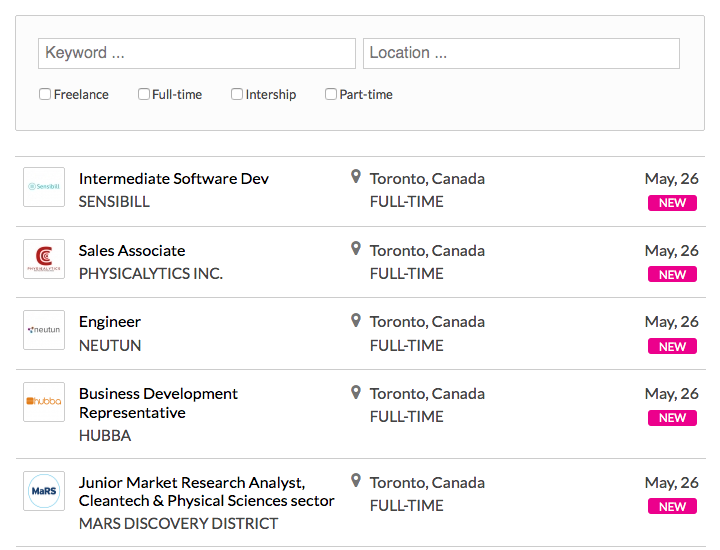Click location pin icon in Hubba row
This screenshot has height=550, width=720.
click(355, 392)
